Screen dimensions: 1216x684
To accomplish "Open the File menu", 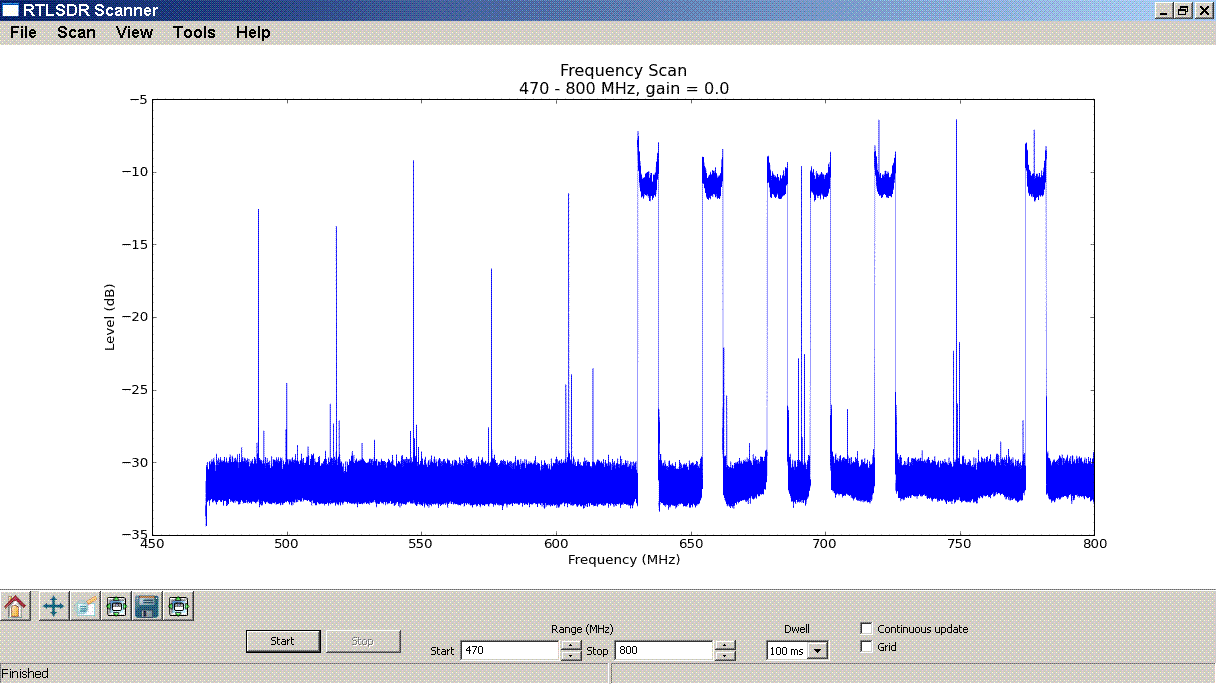I will pyautogui.click(x=23, y=33).
